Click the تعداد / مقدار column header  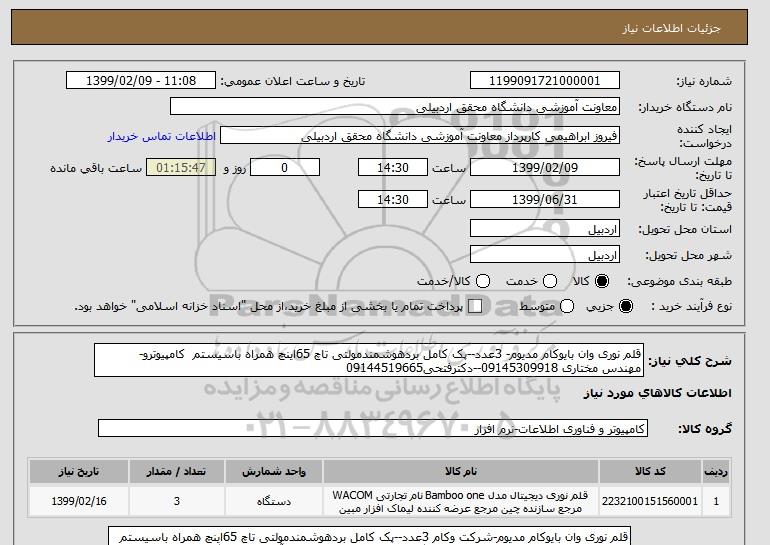176,471
